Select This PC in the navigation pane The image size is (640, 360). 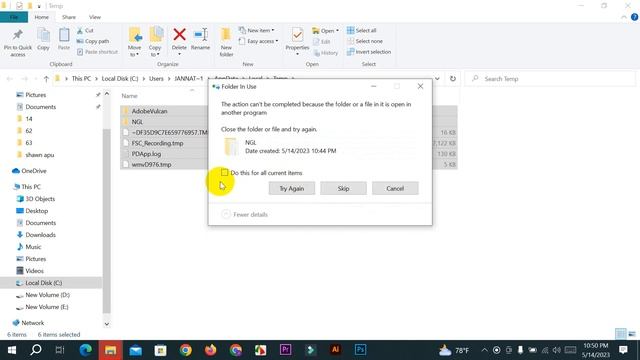(31, 187)
